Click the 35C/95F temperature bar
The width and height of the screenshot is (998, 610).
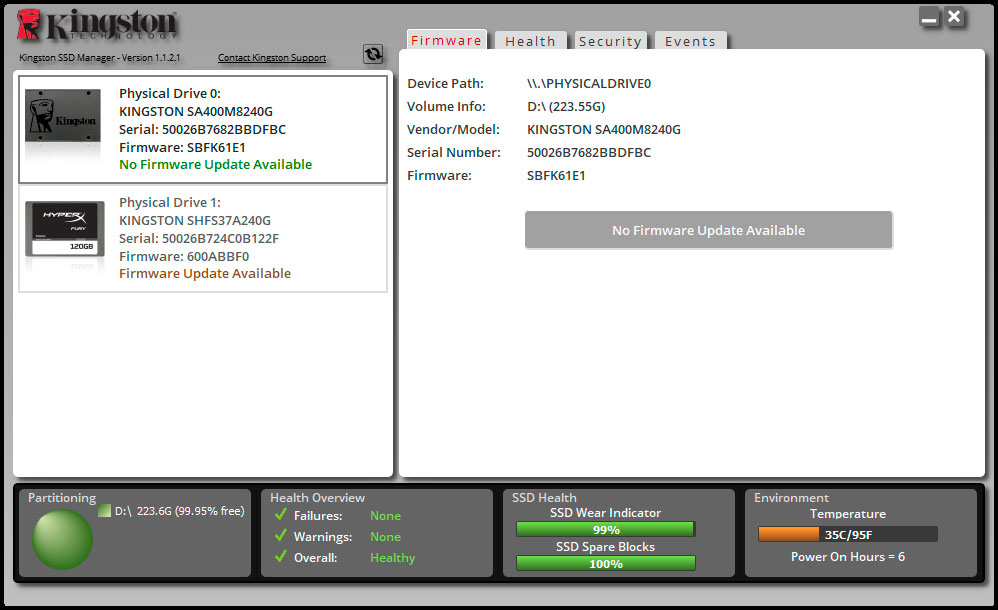pos(848,534)
